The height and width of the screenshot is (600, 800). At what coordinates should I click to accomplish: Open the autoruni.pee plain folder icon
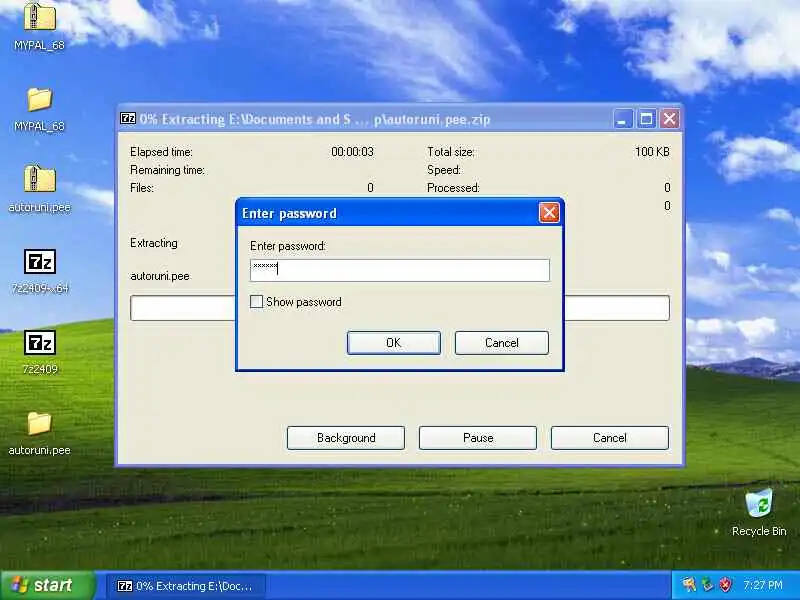(39, 423)
